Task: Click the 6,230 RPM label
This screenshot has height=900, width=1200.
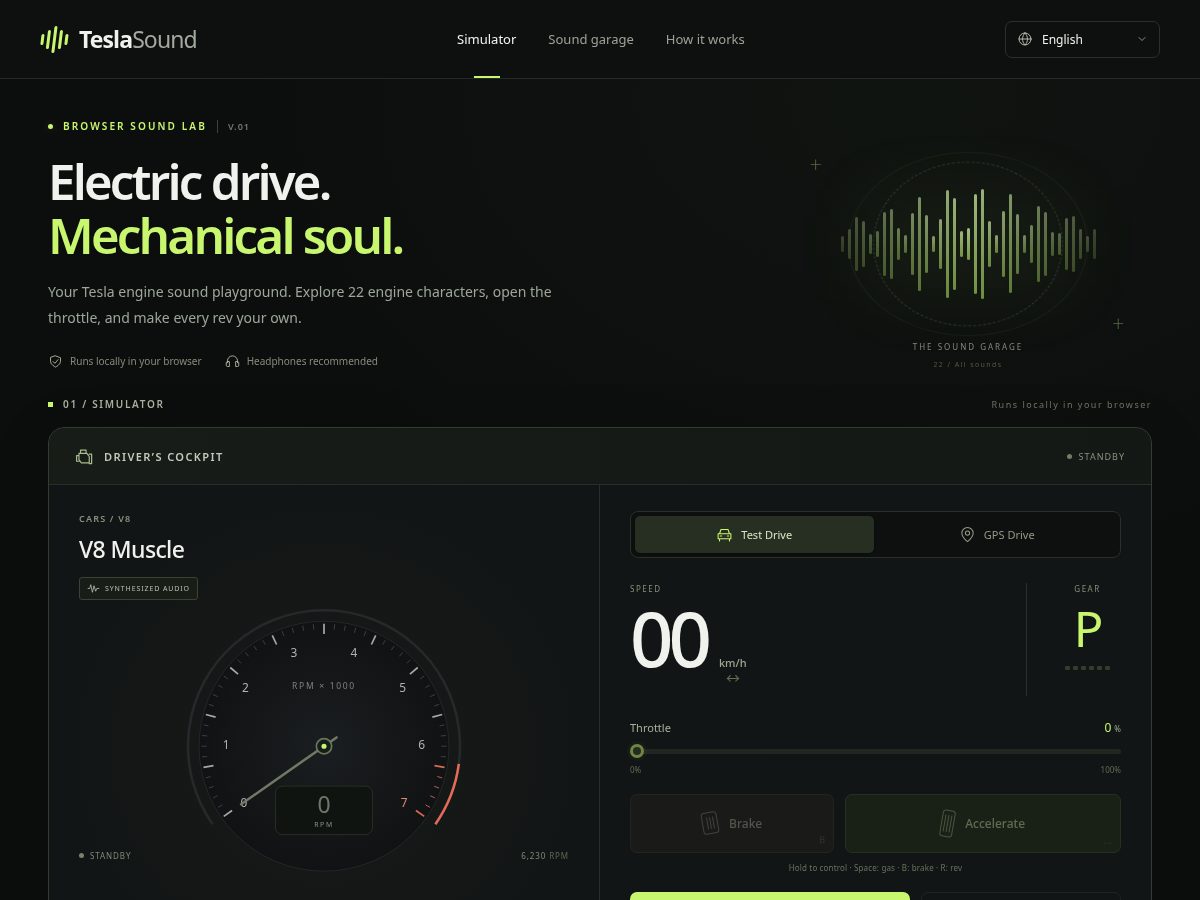Action: pos(545,856)
